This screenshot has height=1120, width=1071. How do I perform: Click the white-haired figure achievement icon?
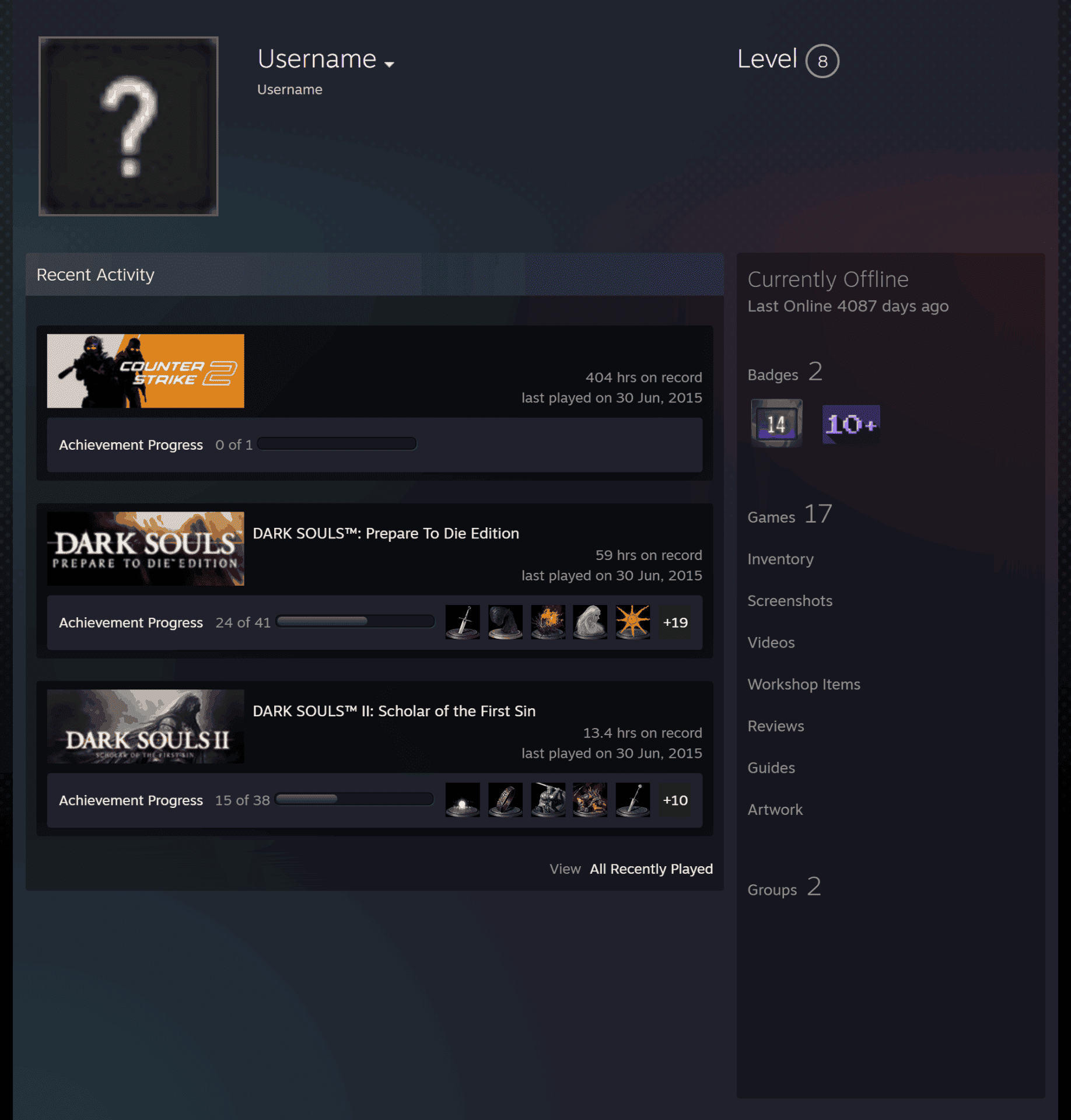coord(590,622)
